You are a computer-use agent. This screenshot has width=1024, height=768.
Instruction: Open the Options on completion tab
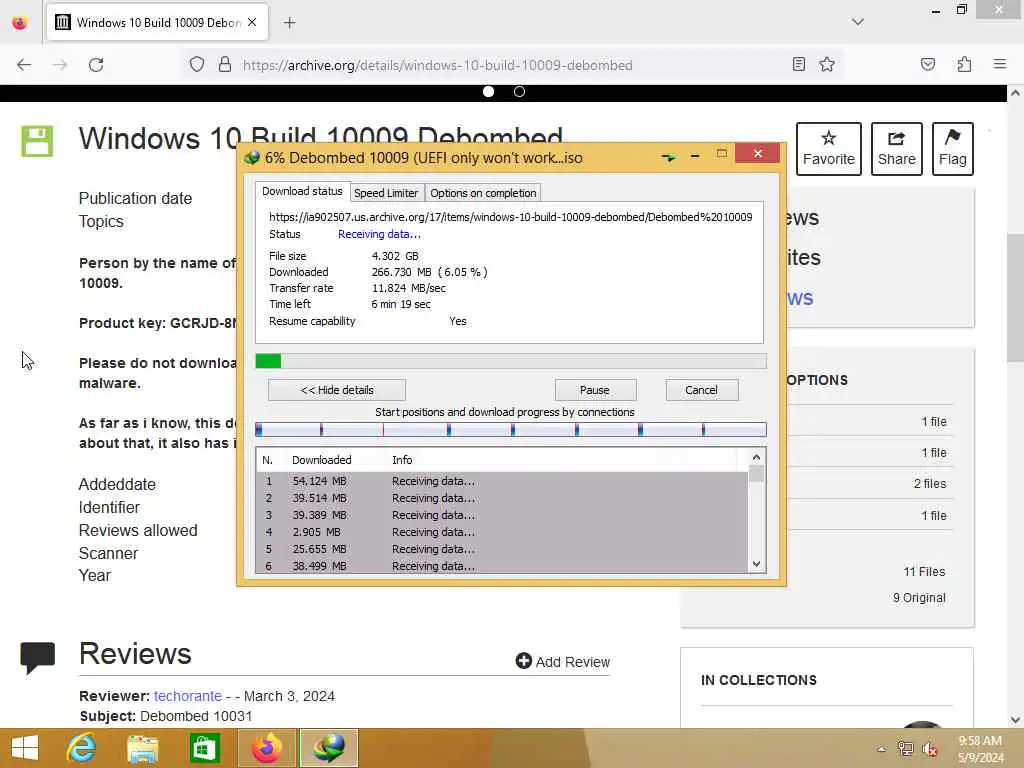click(x=483, y=193)
